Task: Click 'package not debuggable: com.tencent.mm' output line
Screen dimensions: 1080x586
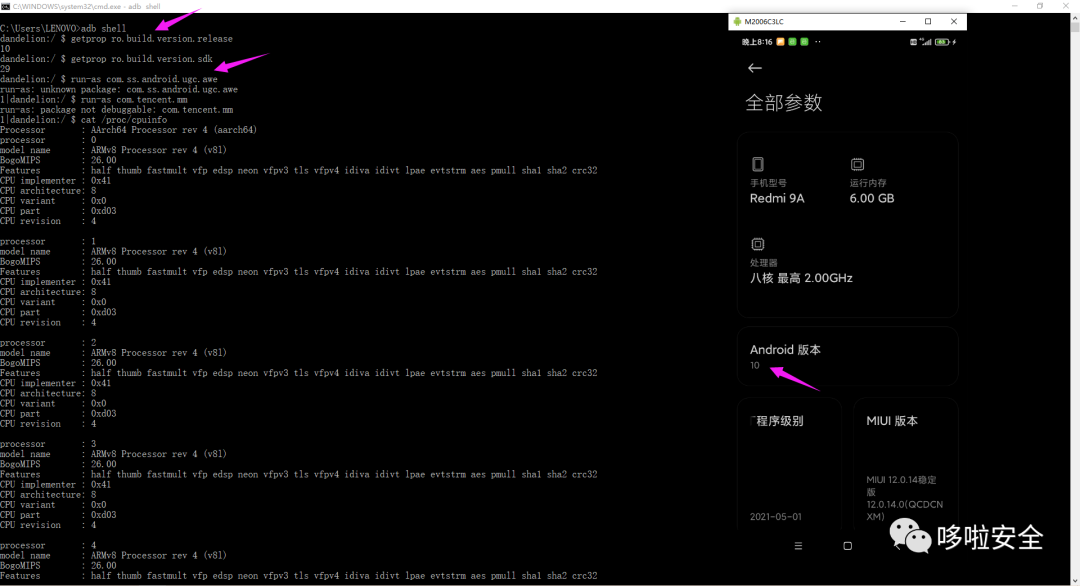Action: [x=116, y=109]
